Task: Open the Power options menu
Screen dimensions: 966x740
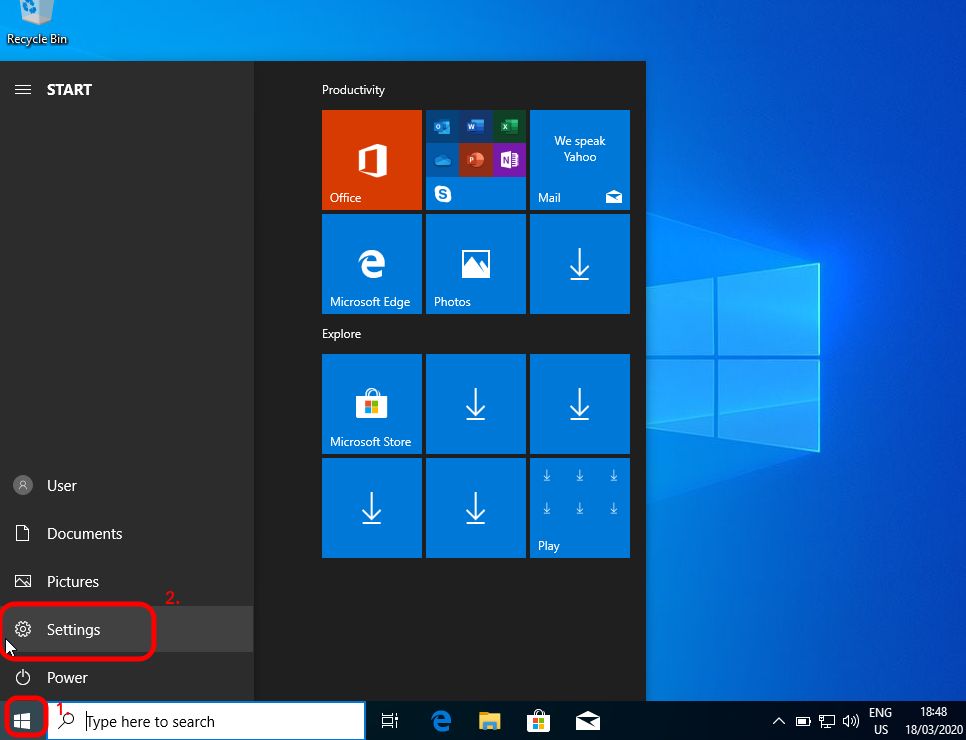Action: click(66, 678)
